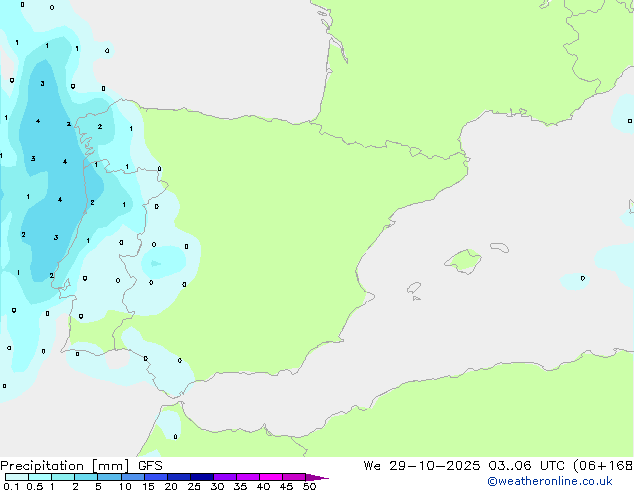Open the weatheronline.co.uk copyright link
The width and height of the screenshot is (634, 490).
[x=550, y=481]
